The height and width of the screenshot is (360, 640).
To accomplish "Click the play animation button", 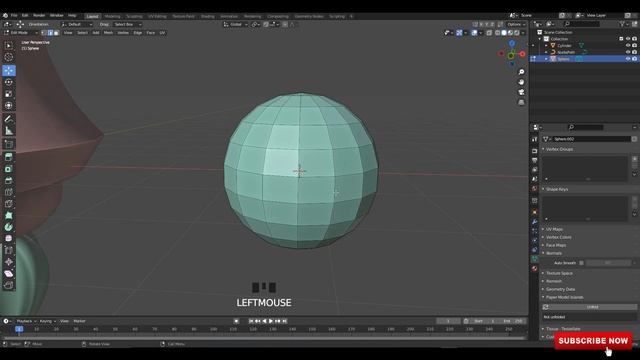I will point(271,321).
